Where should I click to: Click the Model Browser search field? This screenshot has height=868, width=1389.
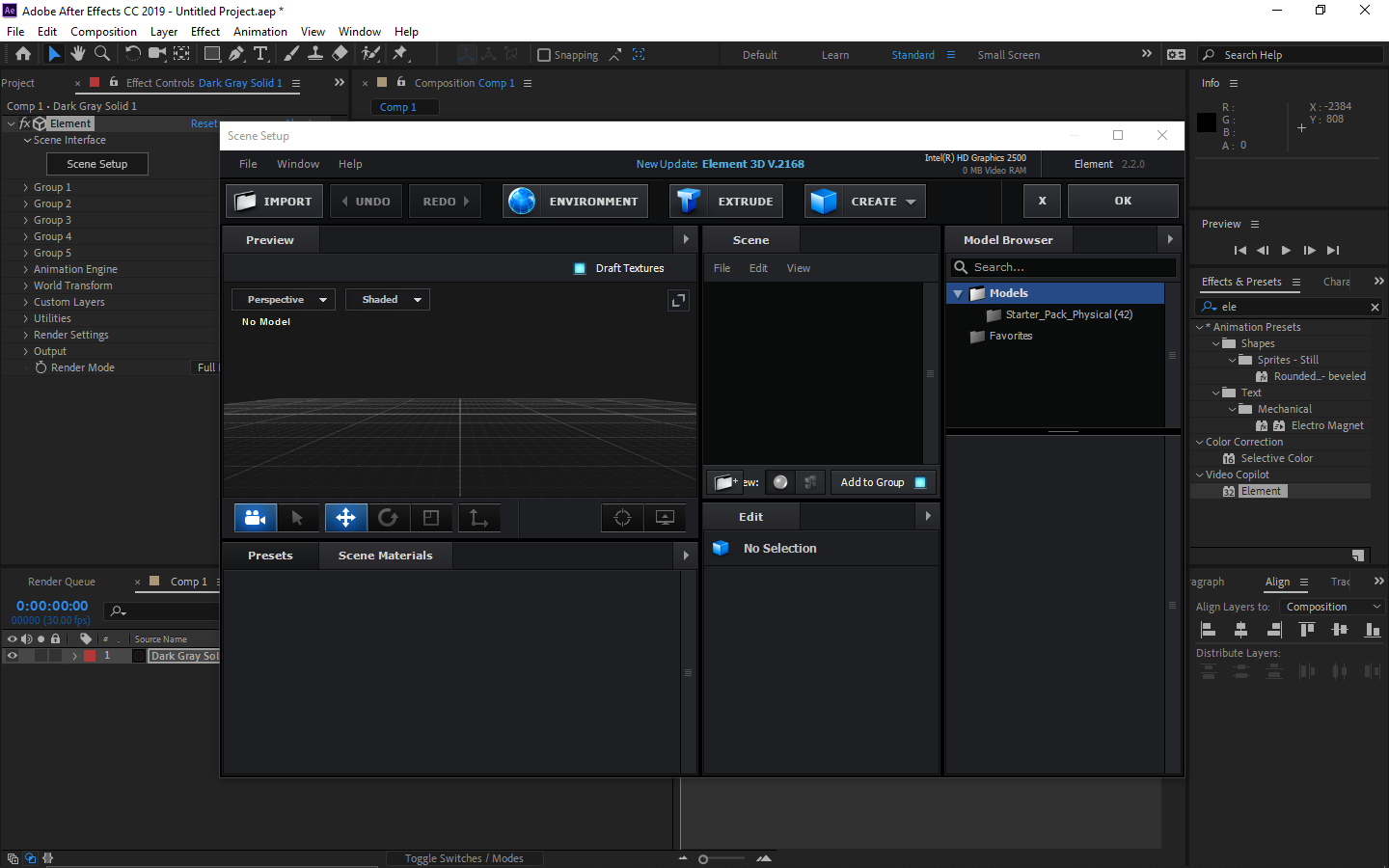[1064, 267]
